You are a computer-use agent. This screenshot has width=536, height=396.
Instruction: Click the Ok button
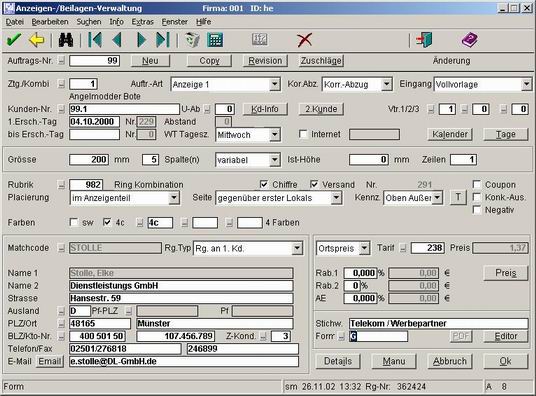[x=506, y=361]
